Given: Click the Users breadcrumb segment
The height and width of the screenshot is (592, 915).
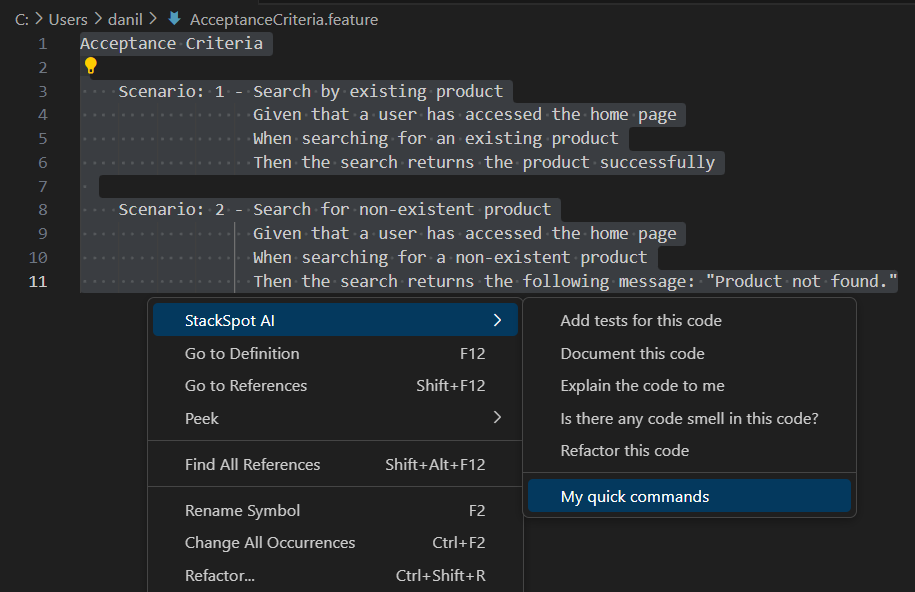Looking at the screenshot, I should (68, 19).
